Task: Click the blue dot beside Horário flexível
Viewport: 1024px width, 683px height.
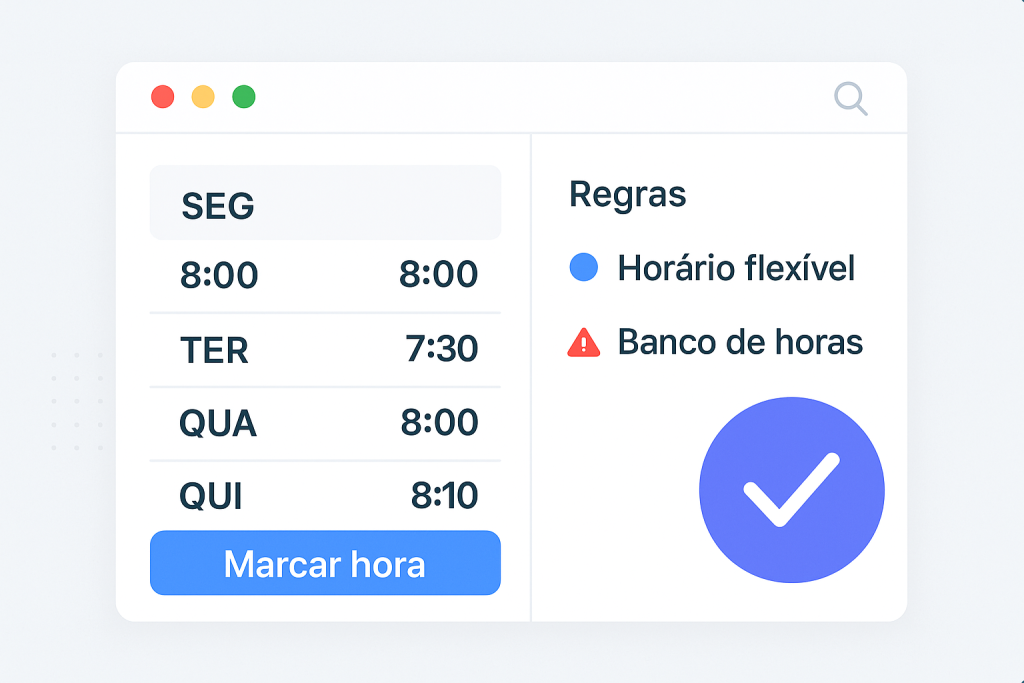Action: pos(583,268)
